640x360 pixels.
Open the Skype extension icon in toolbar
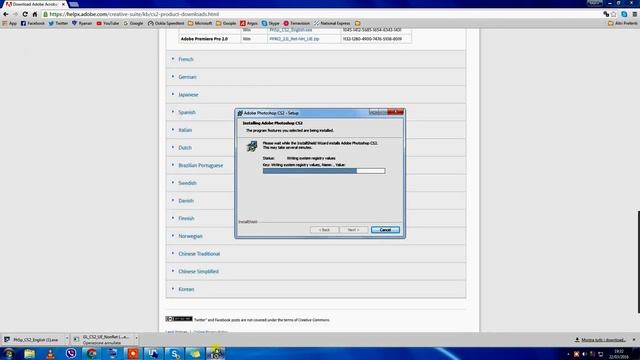click(624, 14)
